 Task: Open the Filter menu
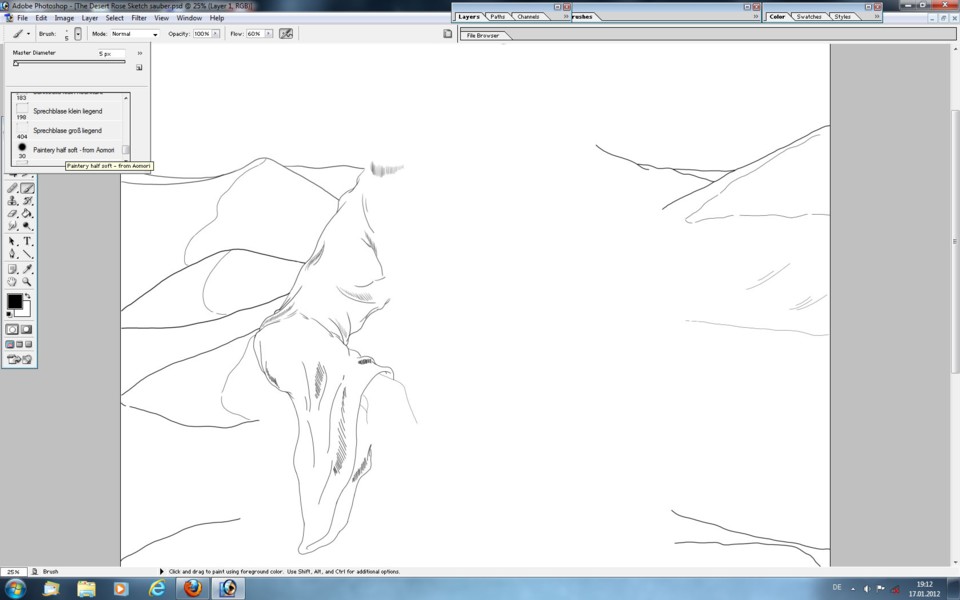click(139, 18)
